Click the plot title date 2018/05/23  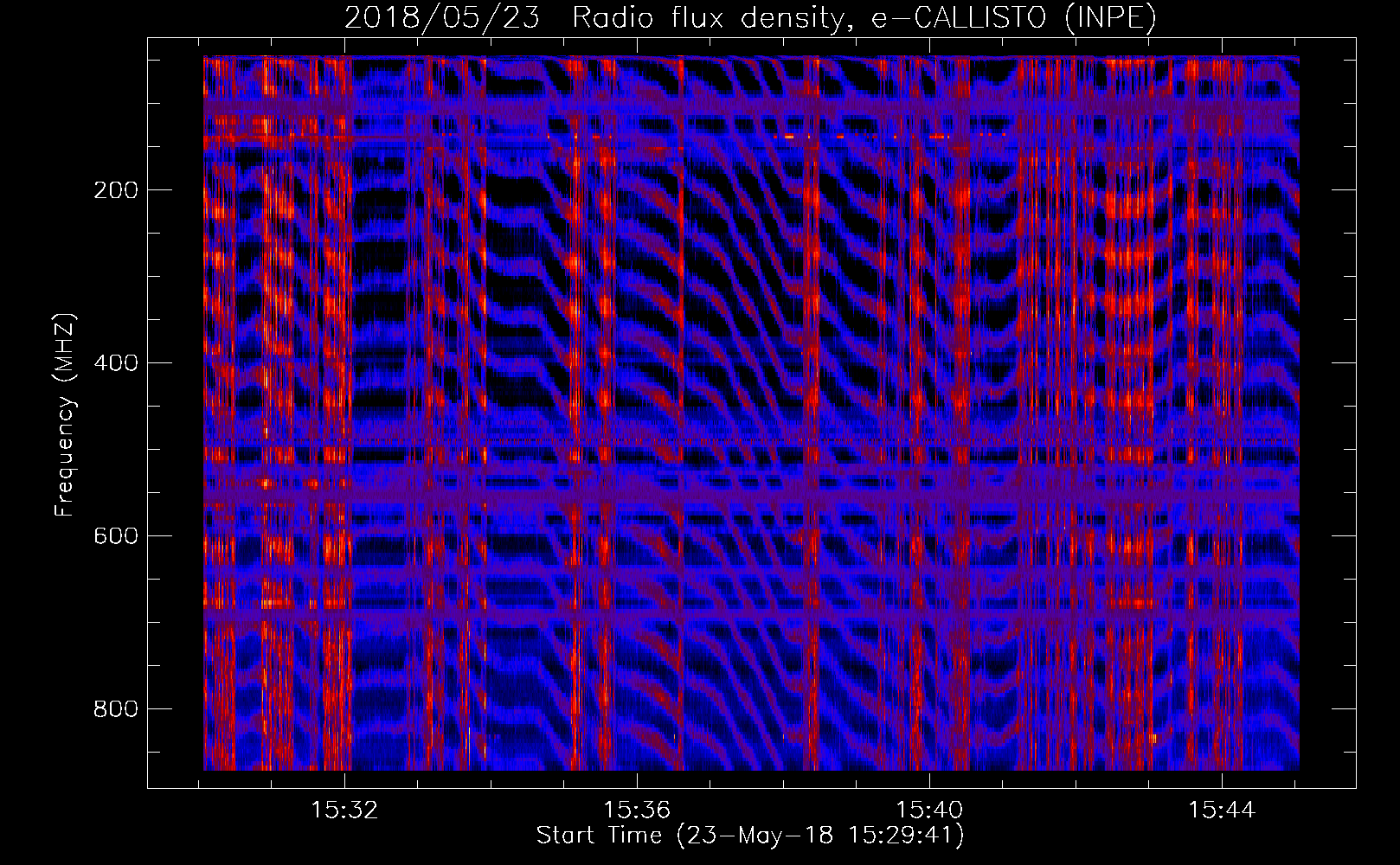(x=441, y=18)
